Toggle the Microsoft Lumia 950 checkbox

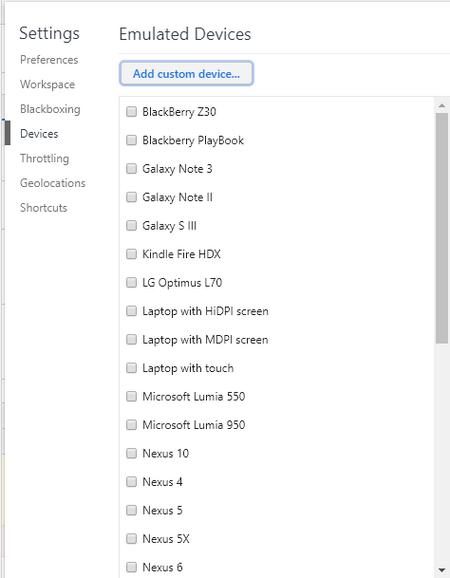[131, 425]
